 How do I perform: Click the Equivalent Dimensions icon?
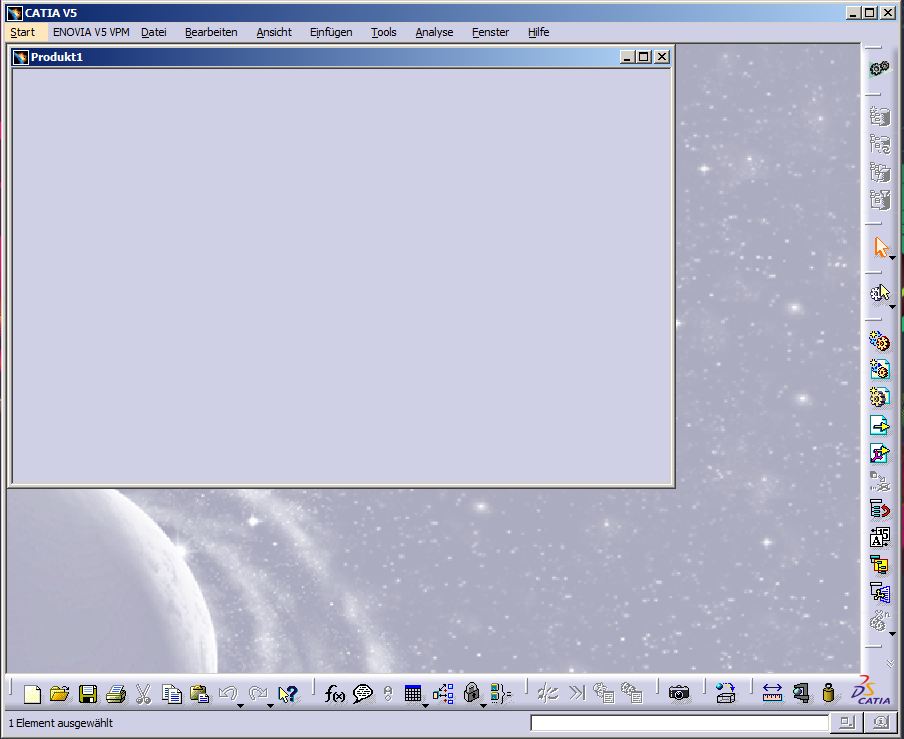point(500,693)
